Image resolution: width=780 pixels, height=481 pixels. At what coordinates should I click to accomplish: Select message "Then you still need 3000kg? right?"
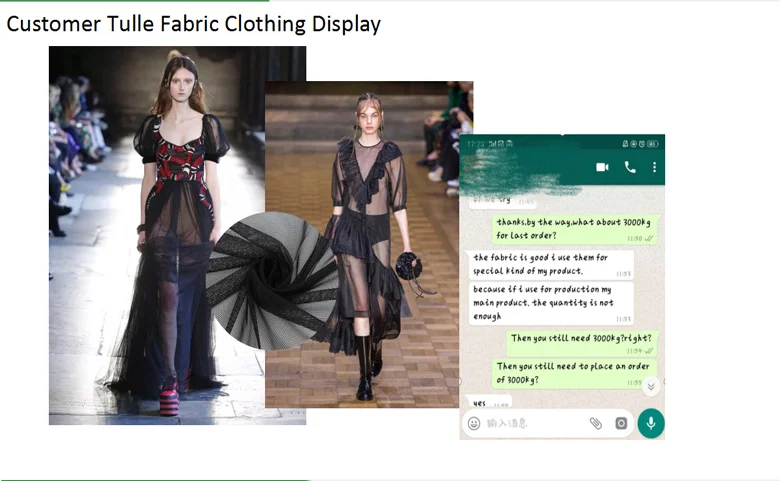(581, 341)
